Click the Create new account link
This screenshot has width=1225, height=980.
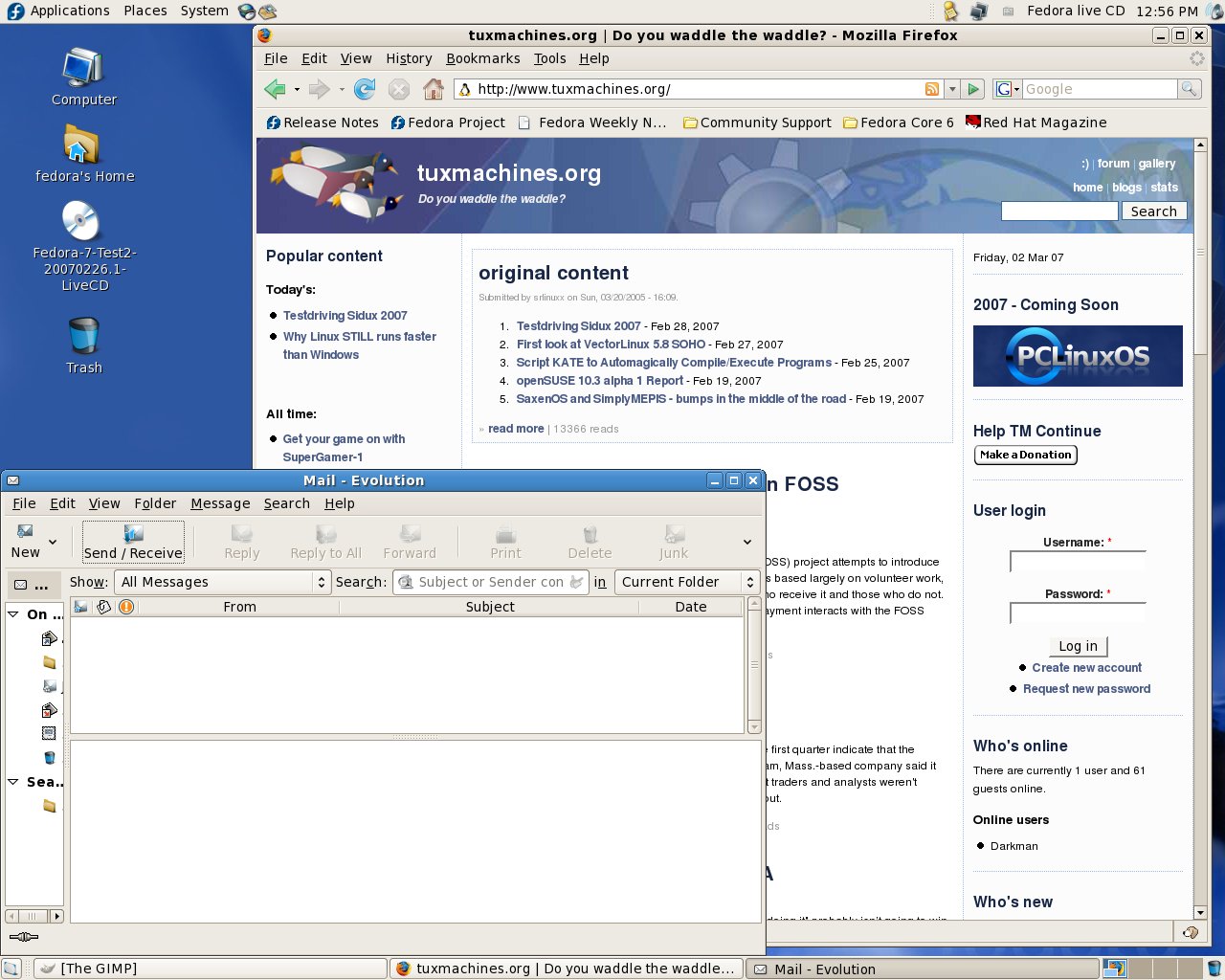1086,668
